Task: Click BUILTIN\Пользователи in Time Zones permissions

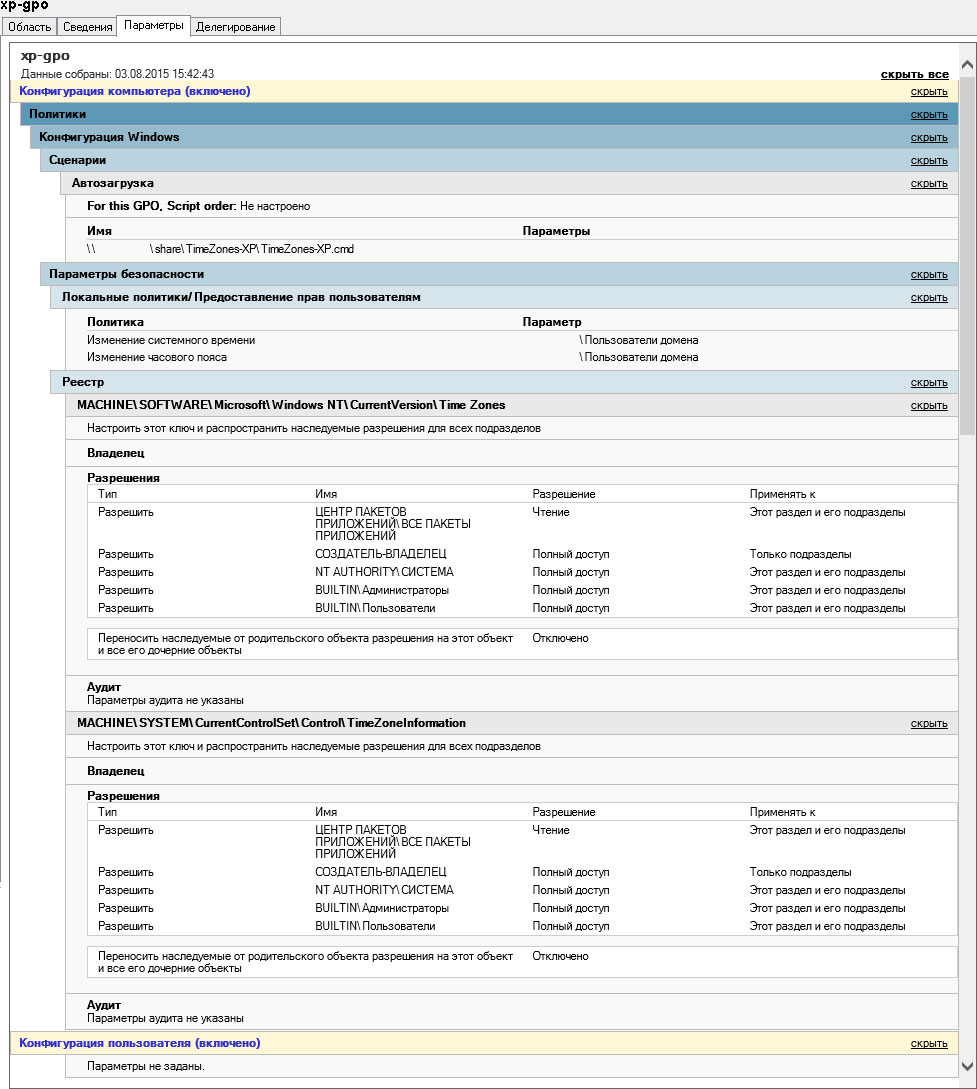Action: tap(375, 608)
